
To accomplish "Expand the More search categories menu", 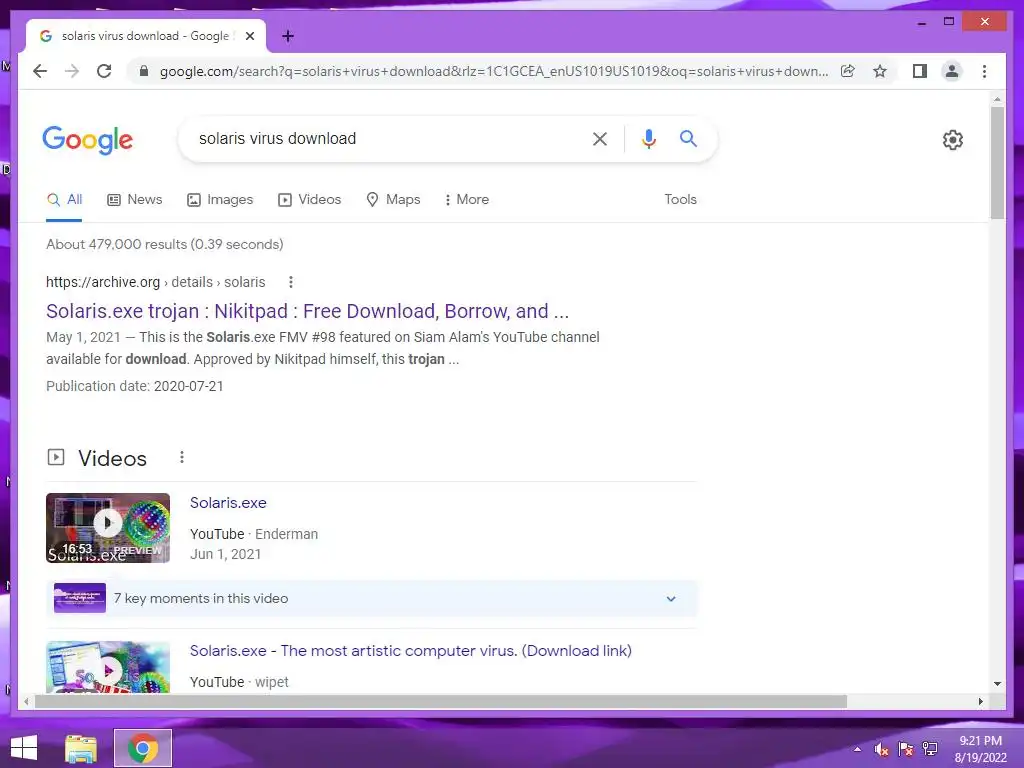I will [x=466, y=199].
